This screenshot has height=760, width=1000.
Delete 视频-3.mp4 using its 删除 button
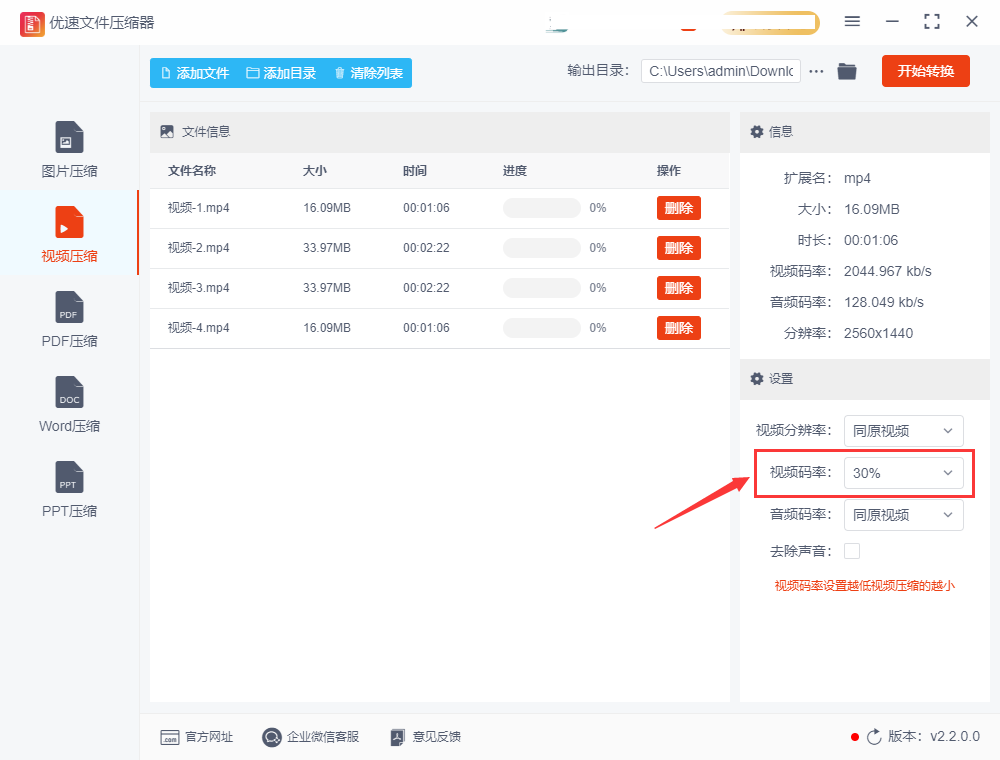(x=679, y=287)
